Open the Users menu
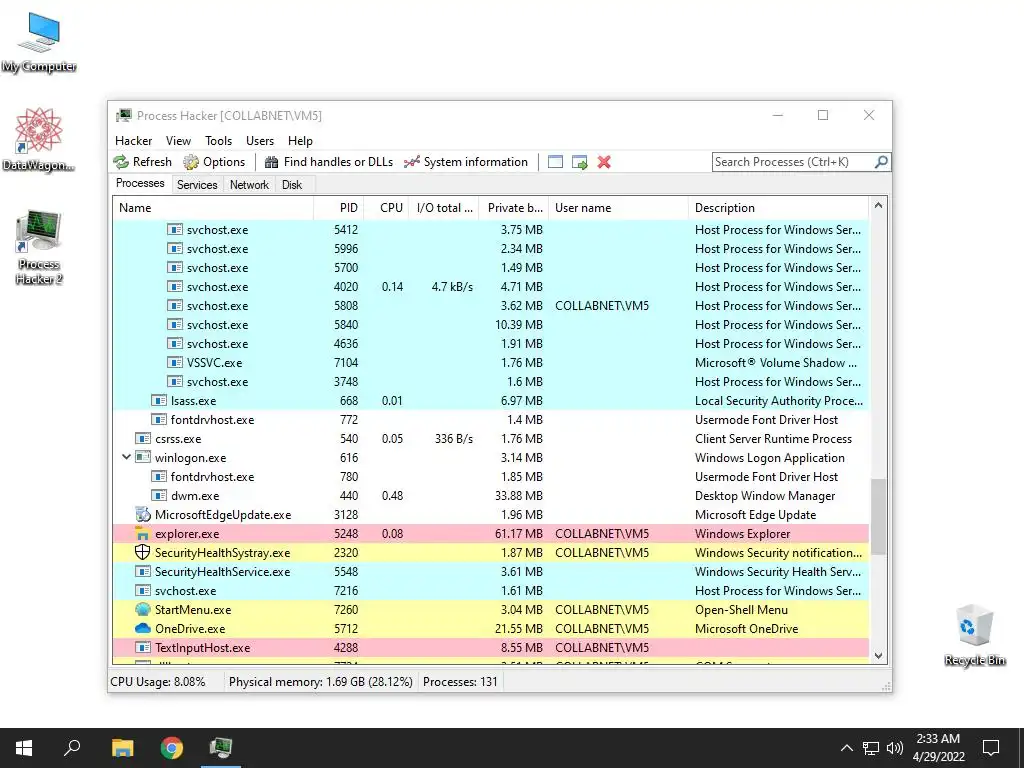The width and height of the screenshot is (1024, 768). coord(260,140)
